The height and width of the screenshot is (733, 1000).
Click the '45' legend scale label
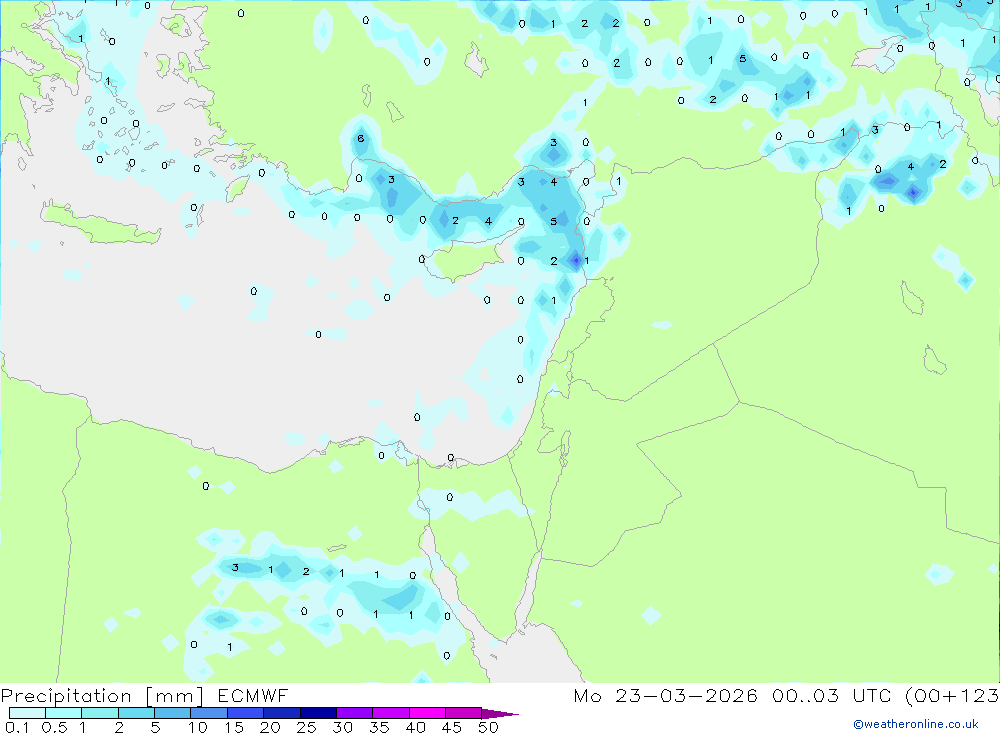[452, 727]
